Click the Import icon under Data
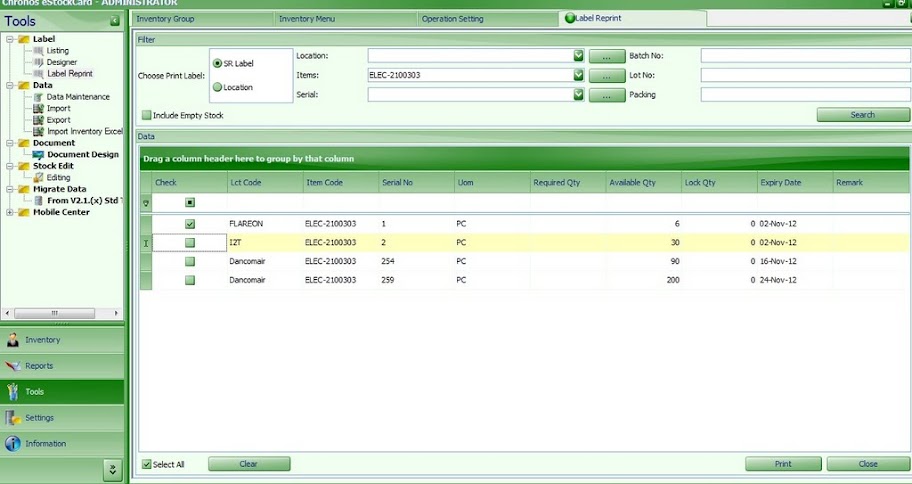Viewport: 912px width, 484px height. (38, 108)
